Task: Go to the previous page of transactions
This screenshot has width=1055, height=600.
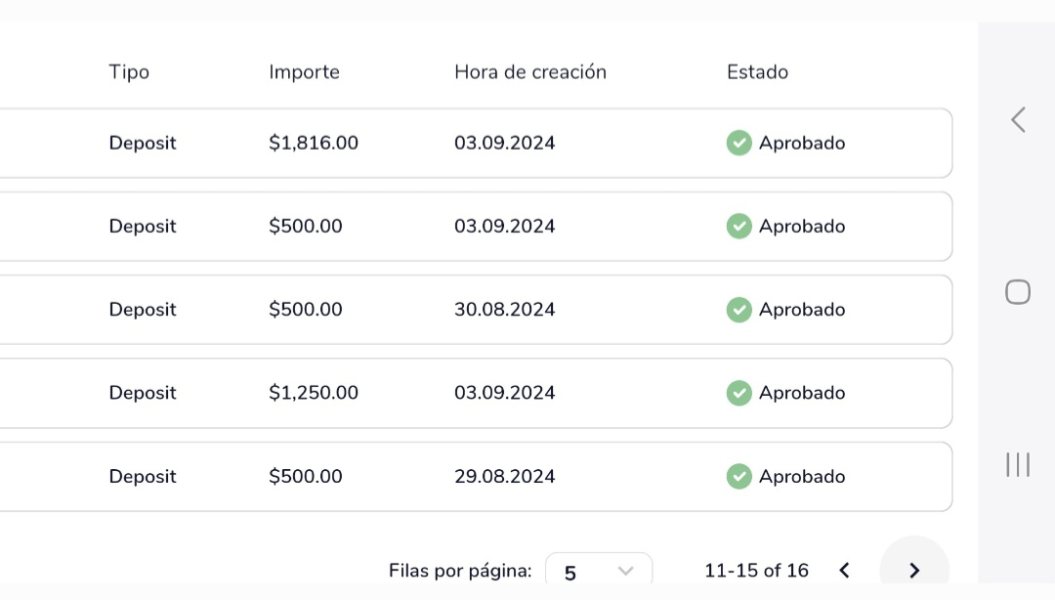Action: (x=844, y=570)
